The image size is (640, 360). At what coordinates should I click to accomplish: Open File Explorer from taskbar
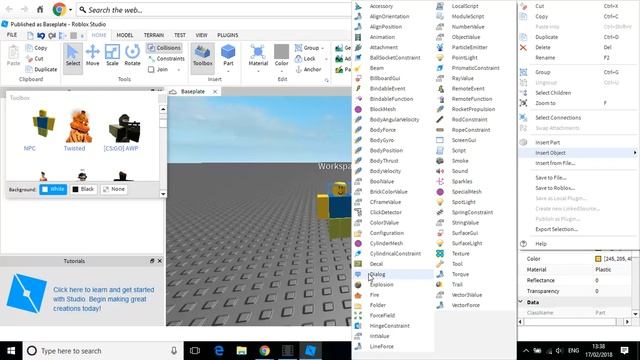tap(242, 351)
